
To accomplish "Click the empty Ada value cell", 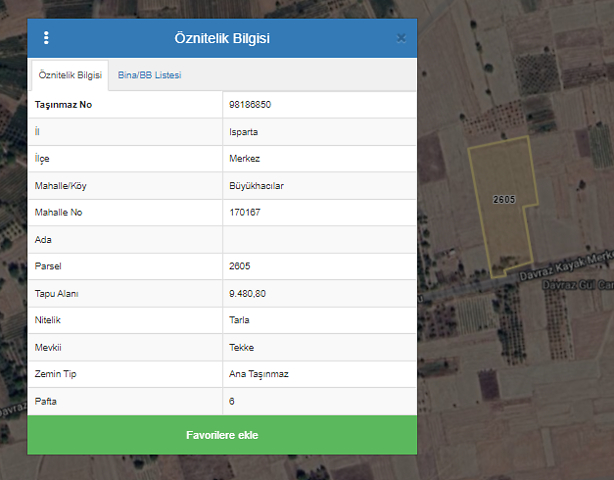I will click(x=318, y=239).
